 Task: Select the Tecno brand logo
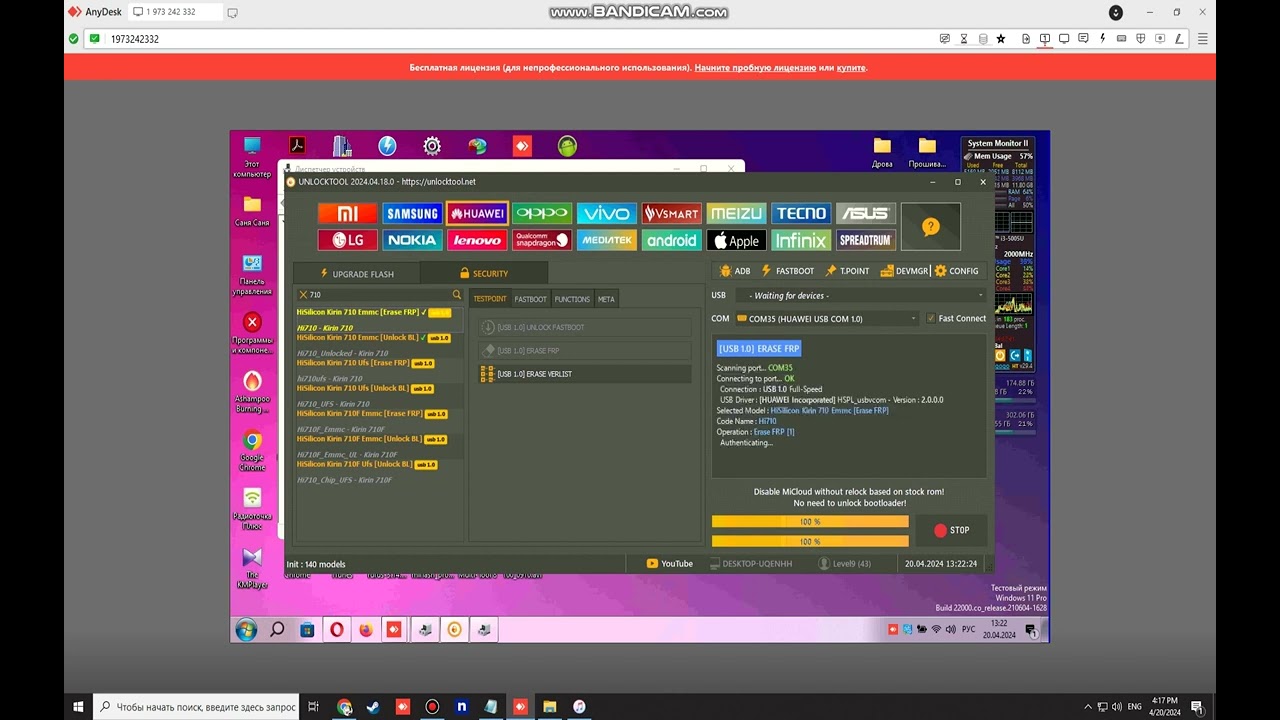[801, 214]
